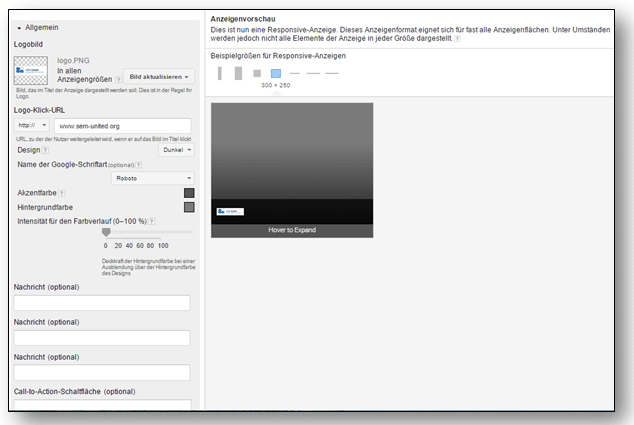Click the logo inside the ad preview
The height and width of the screenshot is (425, 634).
[230, 211]
